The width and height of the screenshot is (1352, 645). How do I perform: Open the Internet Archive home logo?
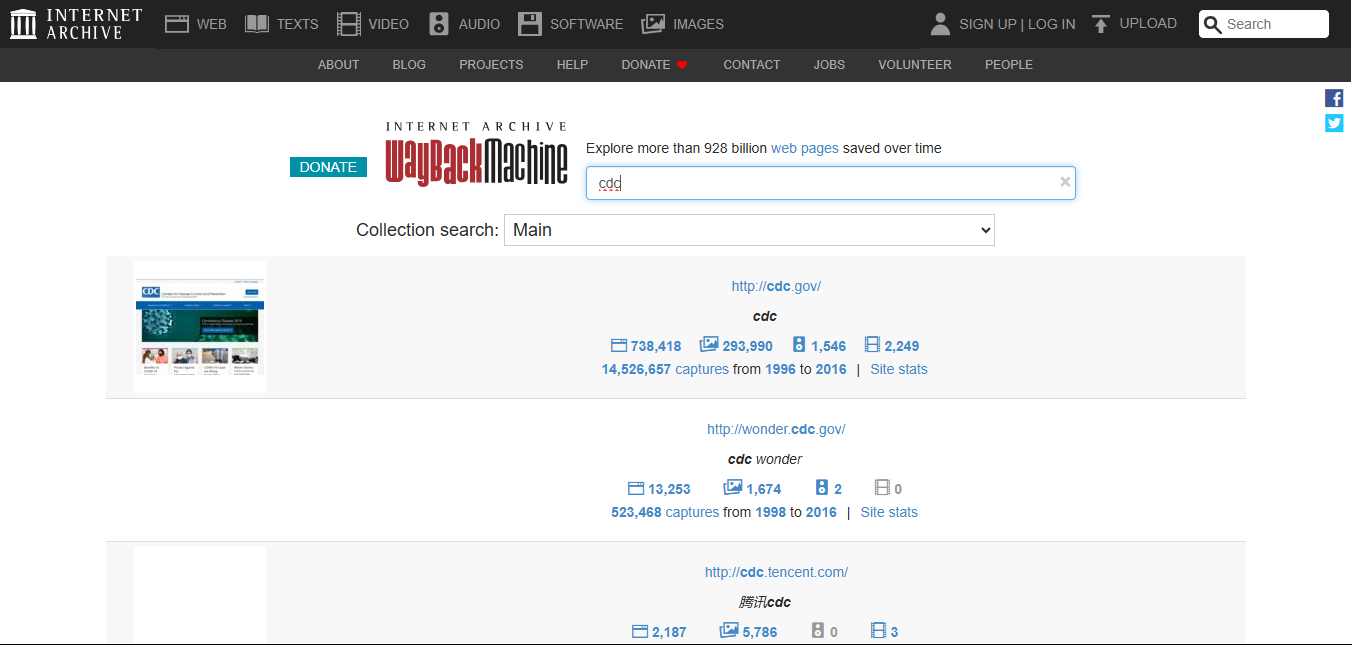[76, 24]
